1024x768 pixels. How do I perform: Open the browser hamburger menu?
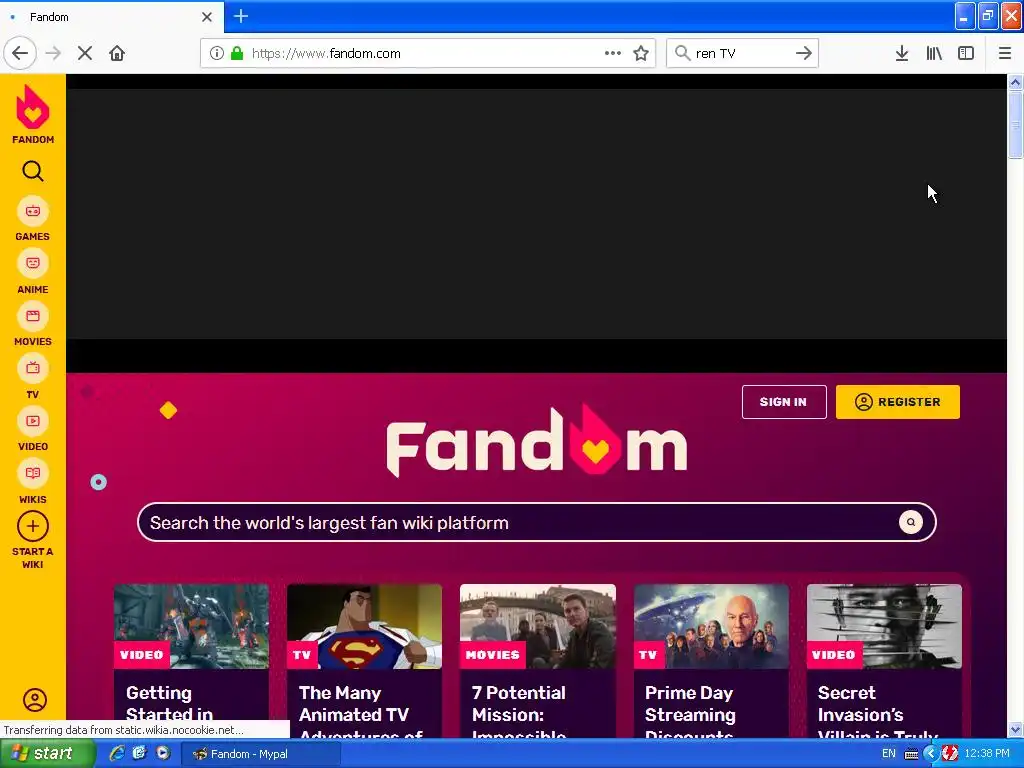(x=1004, y=54)
